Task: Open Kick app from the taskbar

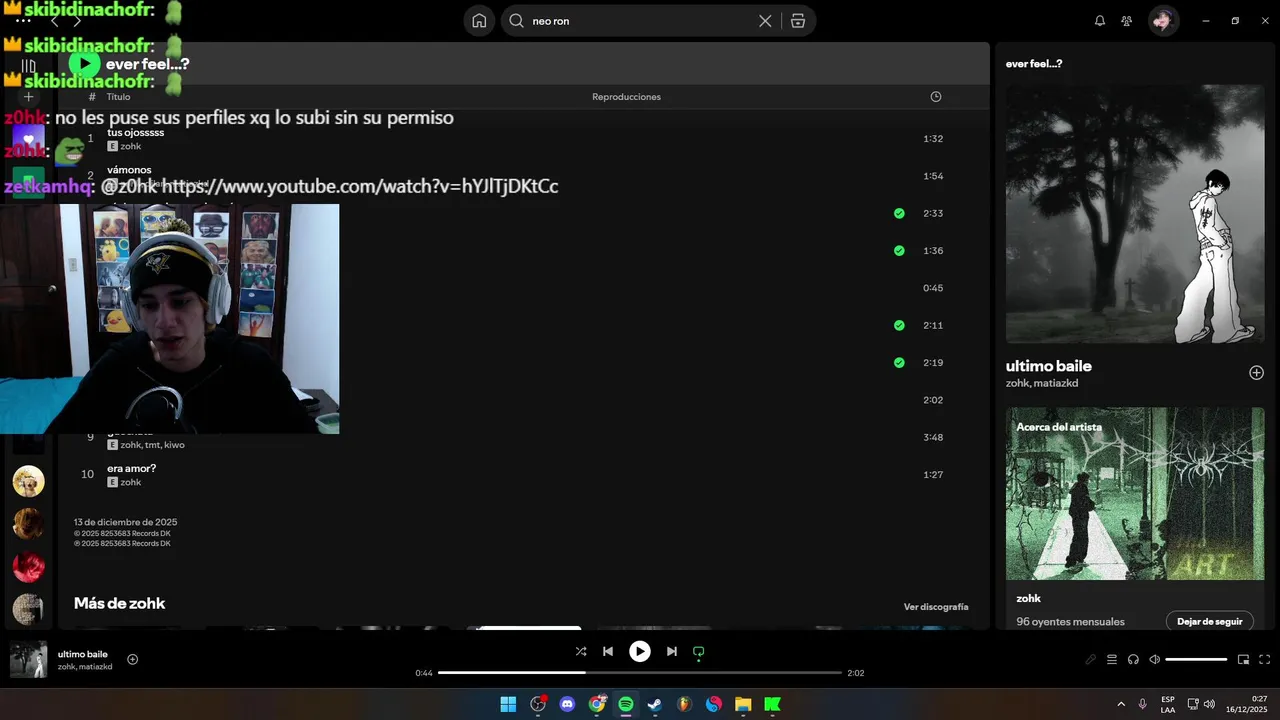Action: click(x=773, y=704)
